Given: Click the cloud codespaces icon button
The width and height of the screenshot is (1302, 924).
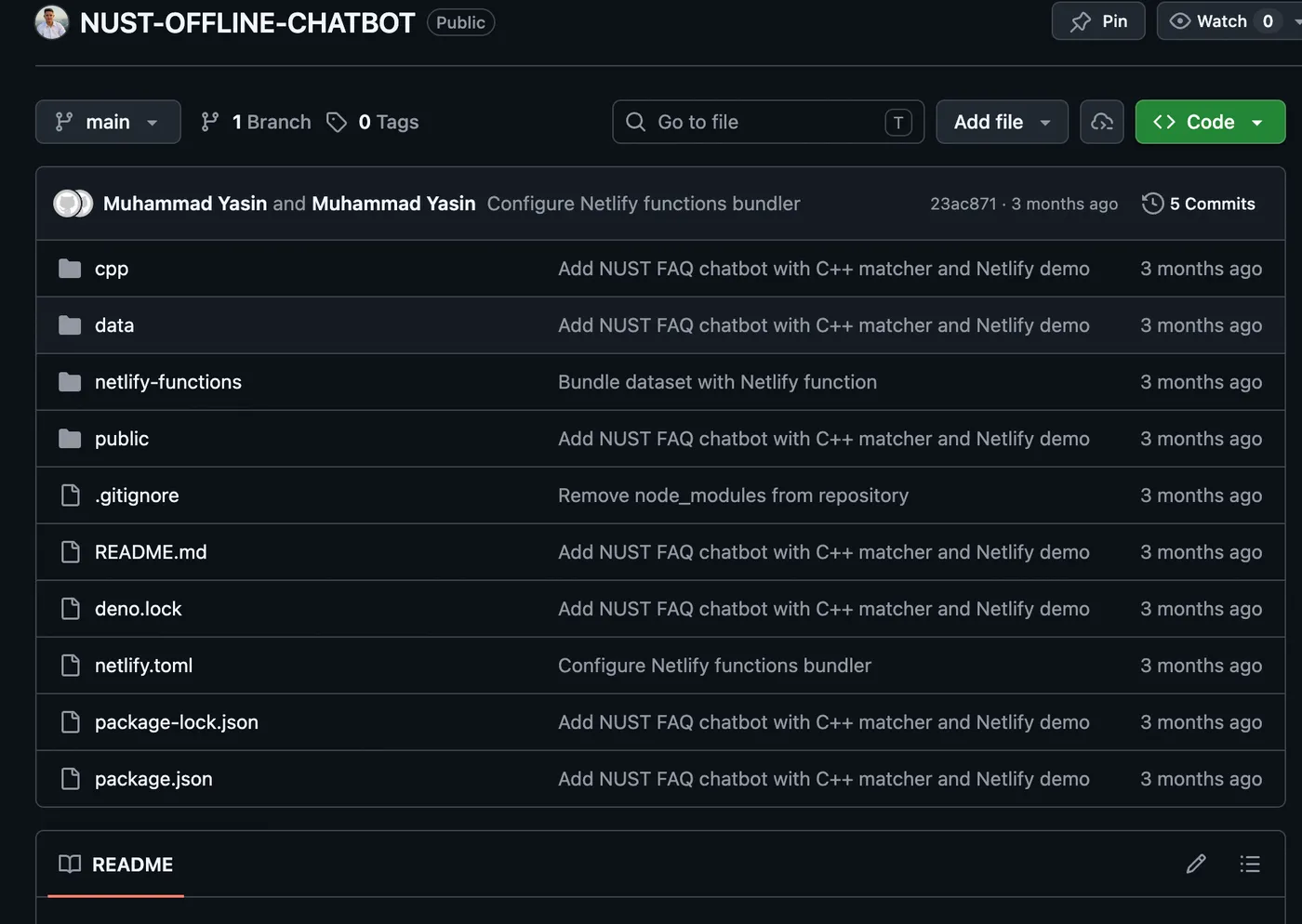Looking at the screenshot, I should pyautogui.click(x=1102, y=122).
